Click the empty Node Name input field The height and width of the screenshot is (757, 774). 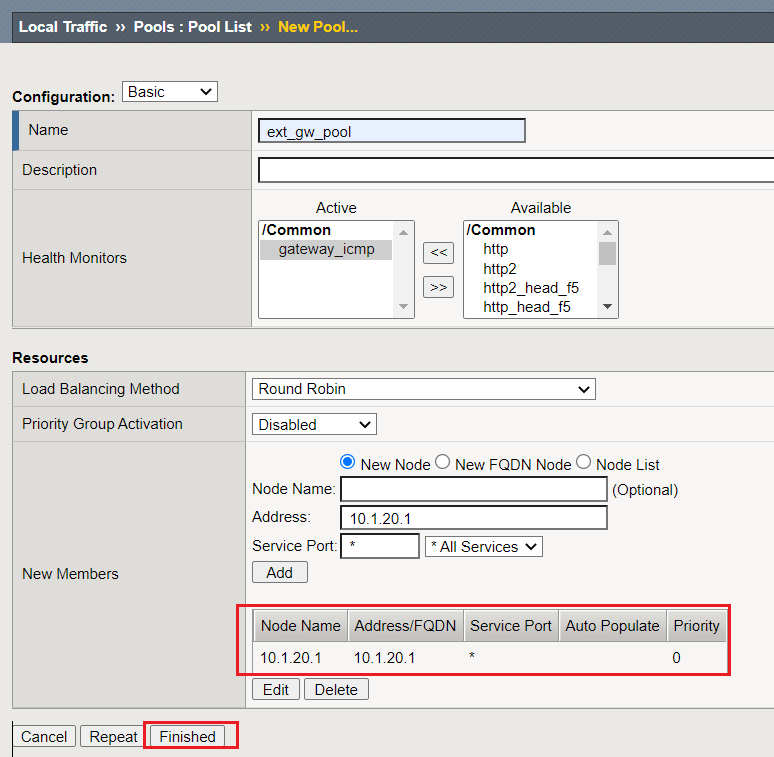473,489
